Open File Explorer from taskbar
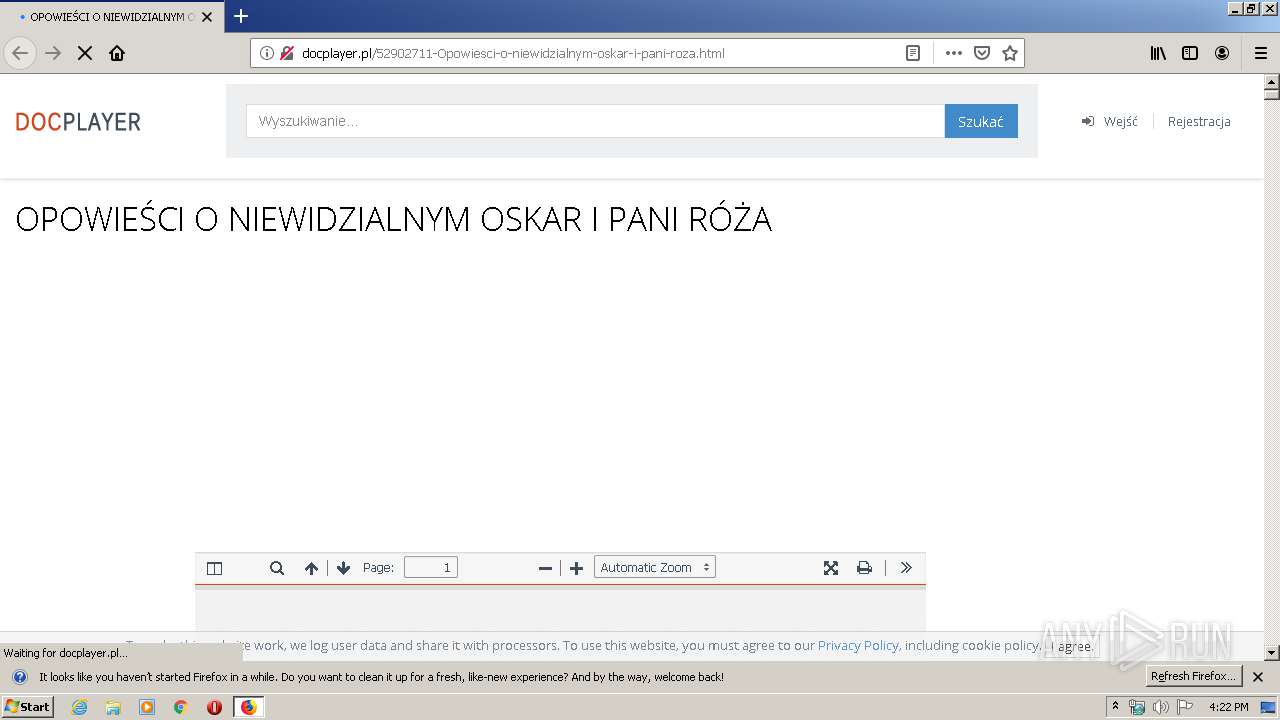Viewport: 1280px width, 720px height. point(113,707)
